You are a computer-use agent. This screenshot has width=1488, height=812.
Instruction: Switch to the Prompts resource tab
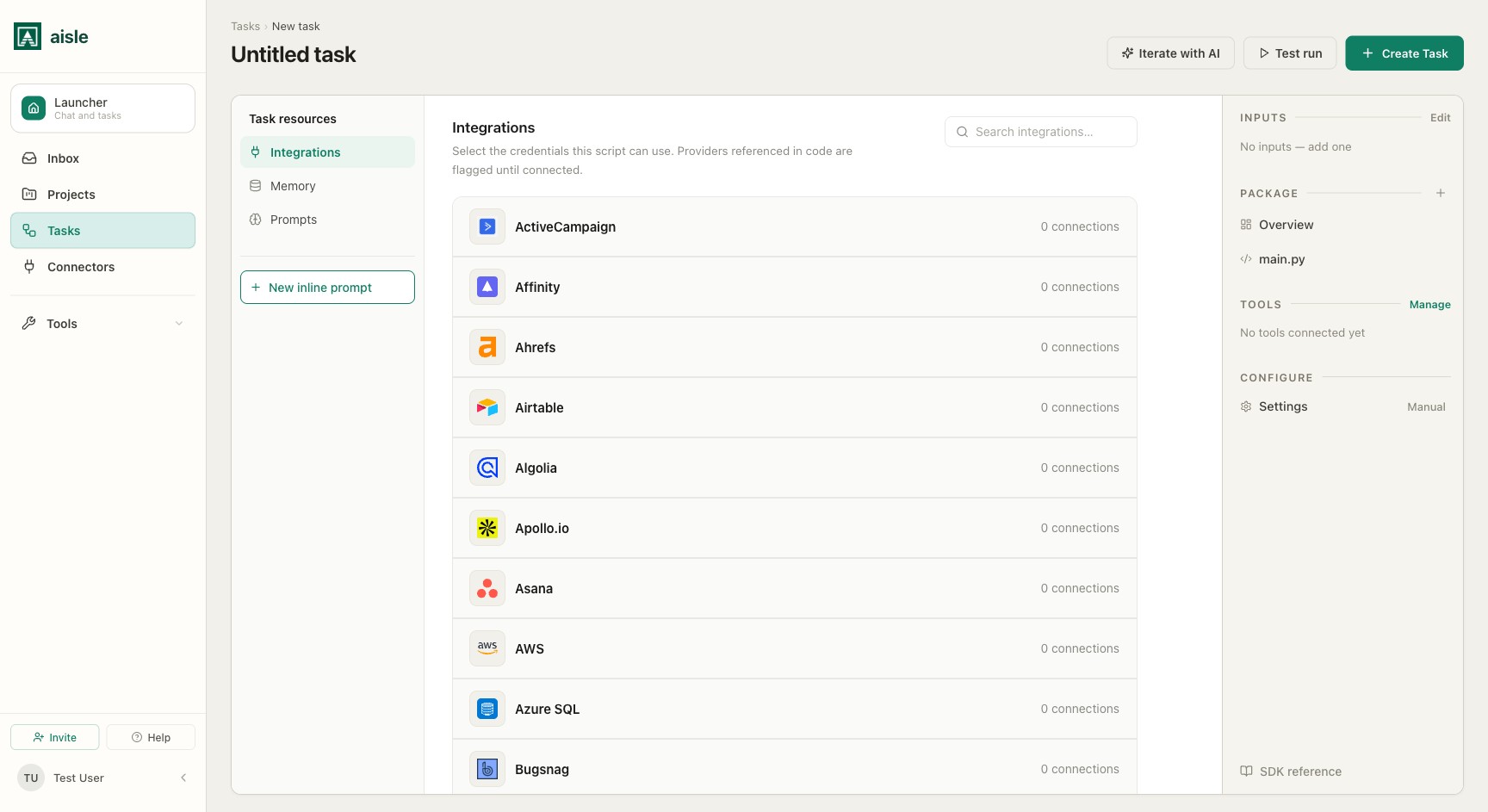coord(327,220)
